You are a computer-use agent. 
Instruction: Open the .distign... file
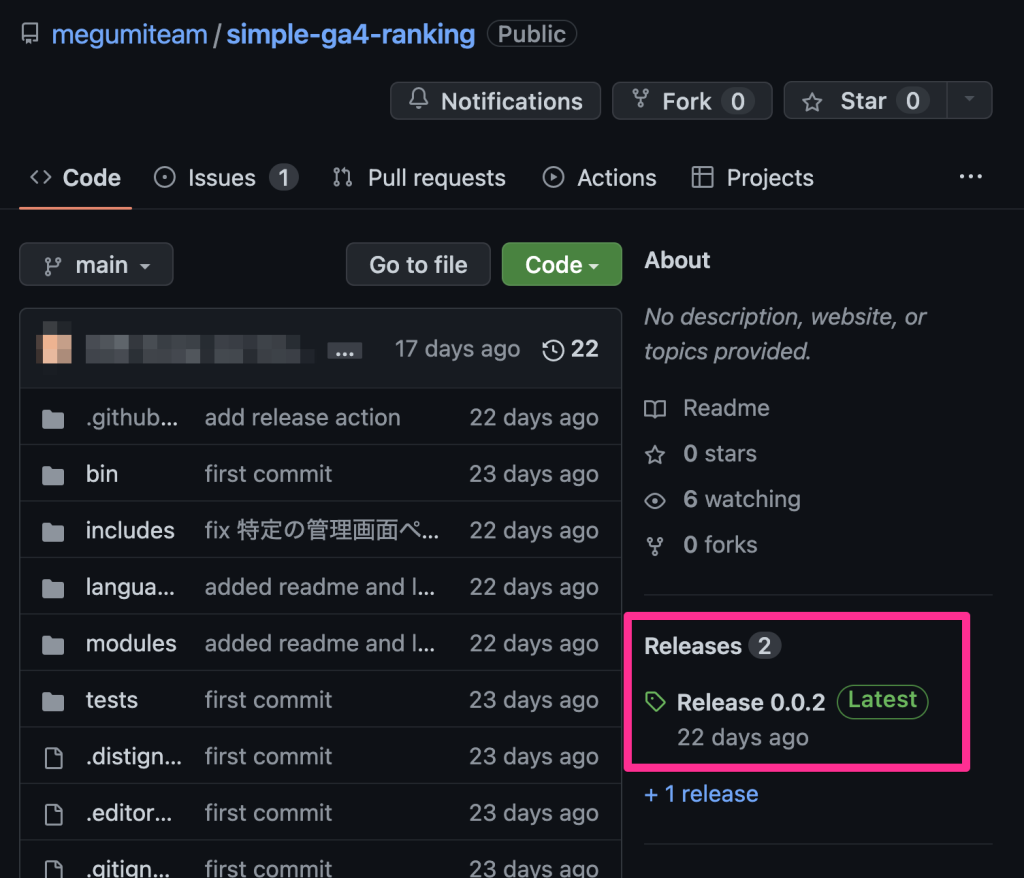(x=133, y=756)
